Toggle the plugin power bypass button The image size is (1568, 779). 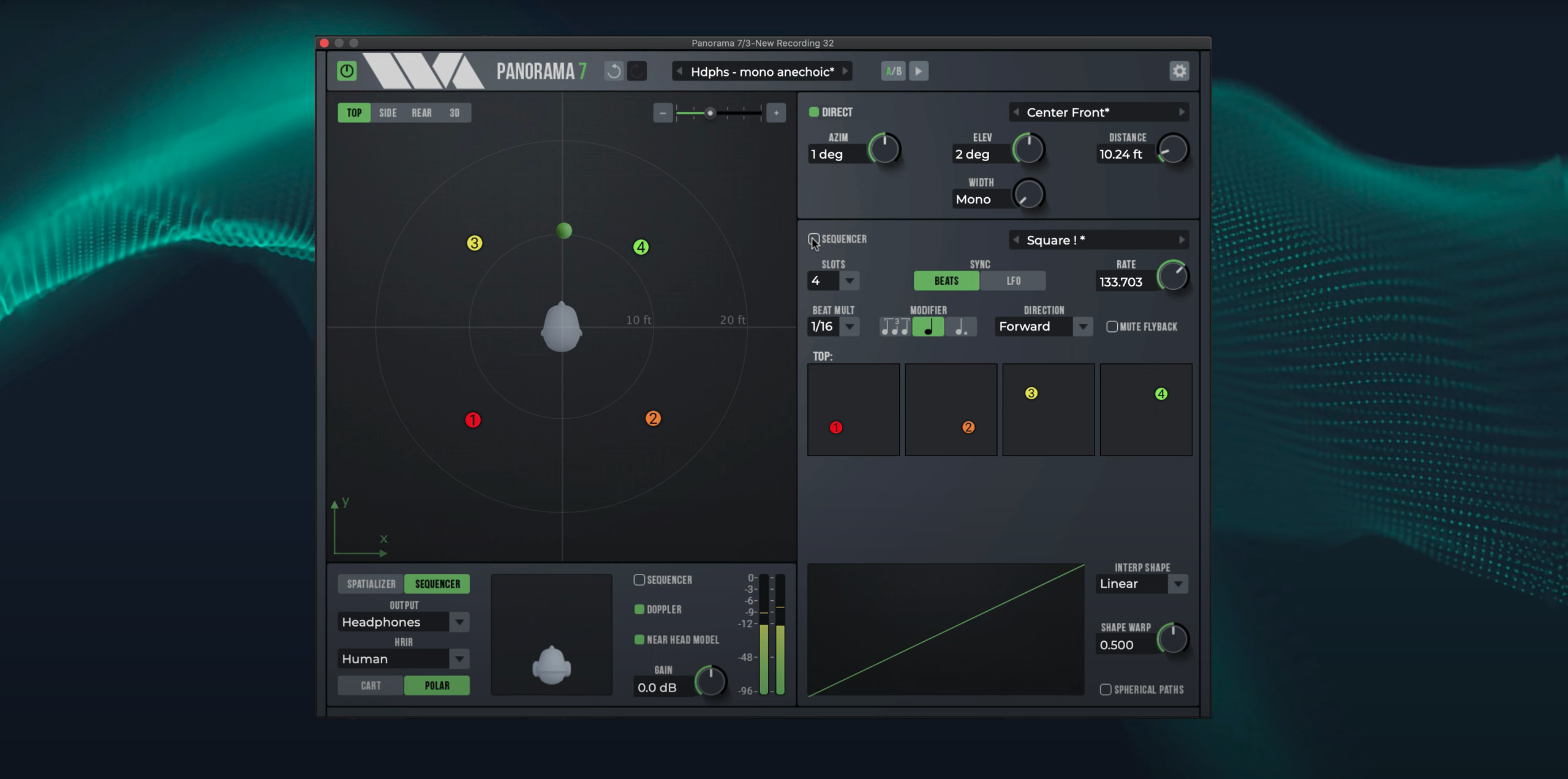point(347,71)
